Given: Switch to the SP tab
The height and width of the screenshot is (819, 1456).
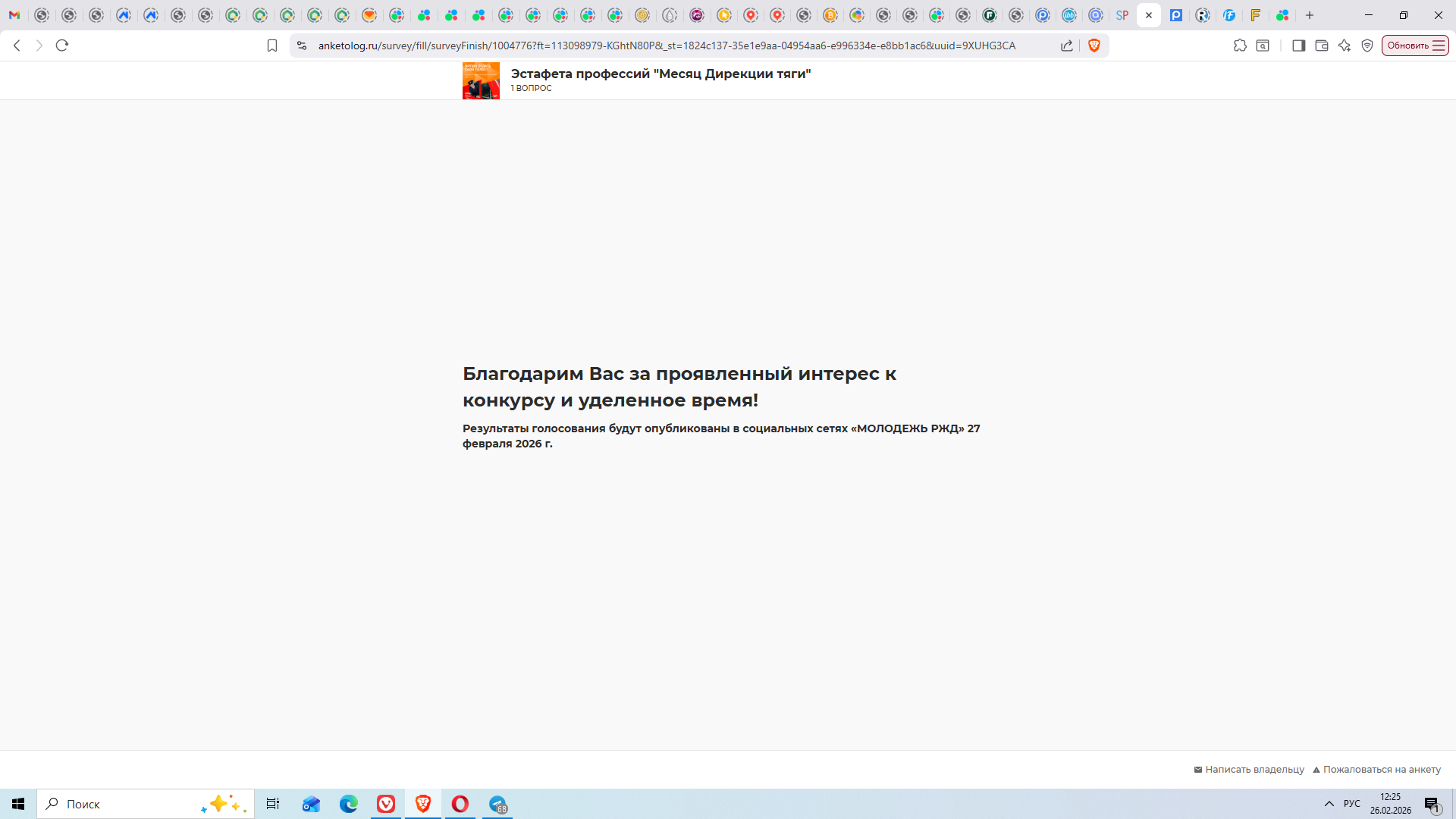Looking at the screenshot, I should (1122, 15).
